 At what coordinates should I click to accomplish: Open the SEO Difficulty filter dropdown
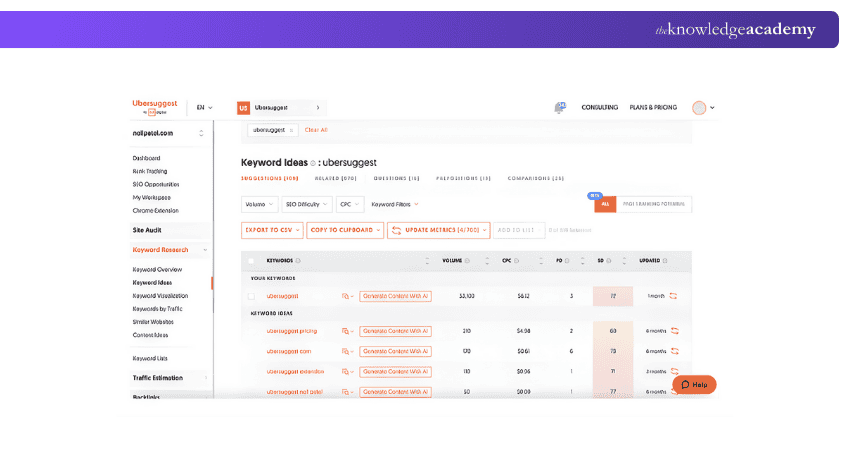pos(307,204)
